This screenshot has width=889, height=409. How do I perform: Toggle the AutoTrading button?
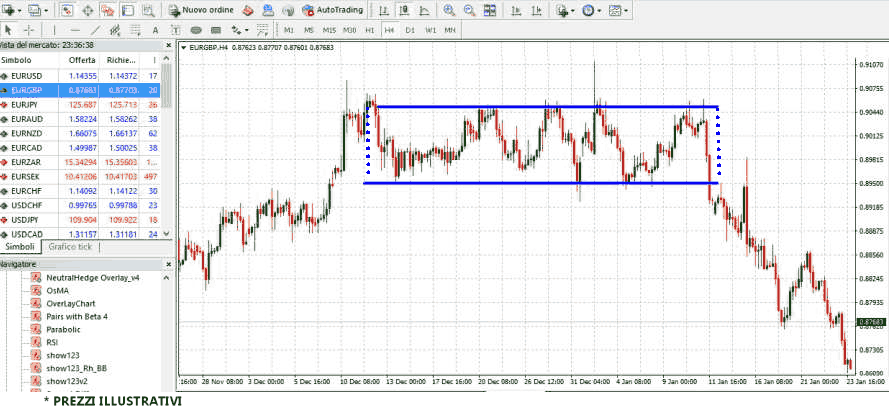coord(330,10)
